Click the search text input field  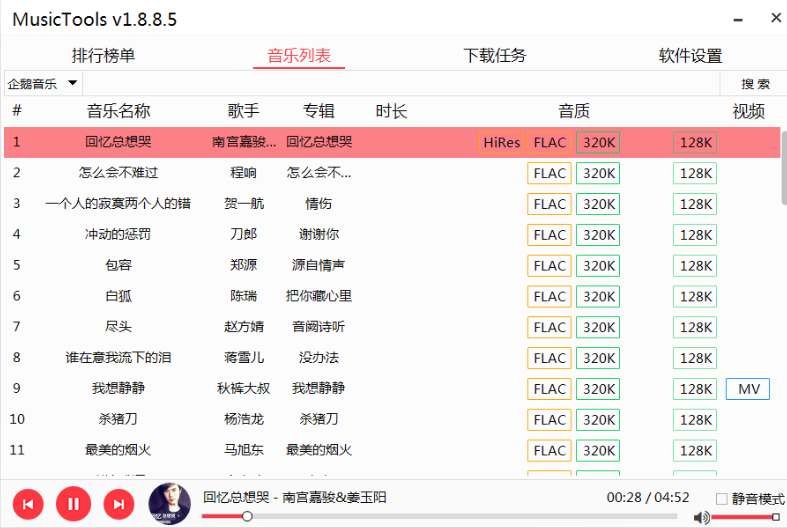pyautogui.click(x=400, y=84)
